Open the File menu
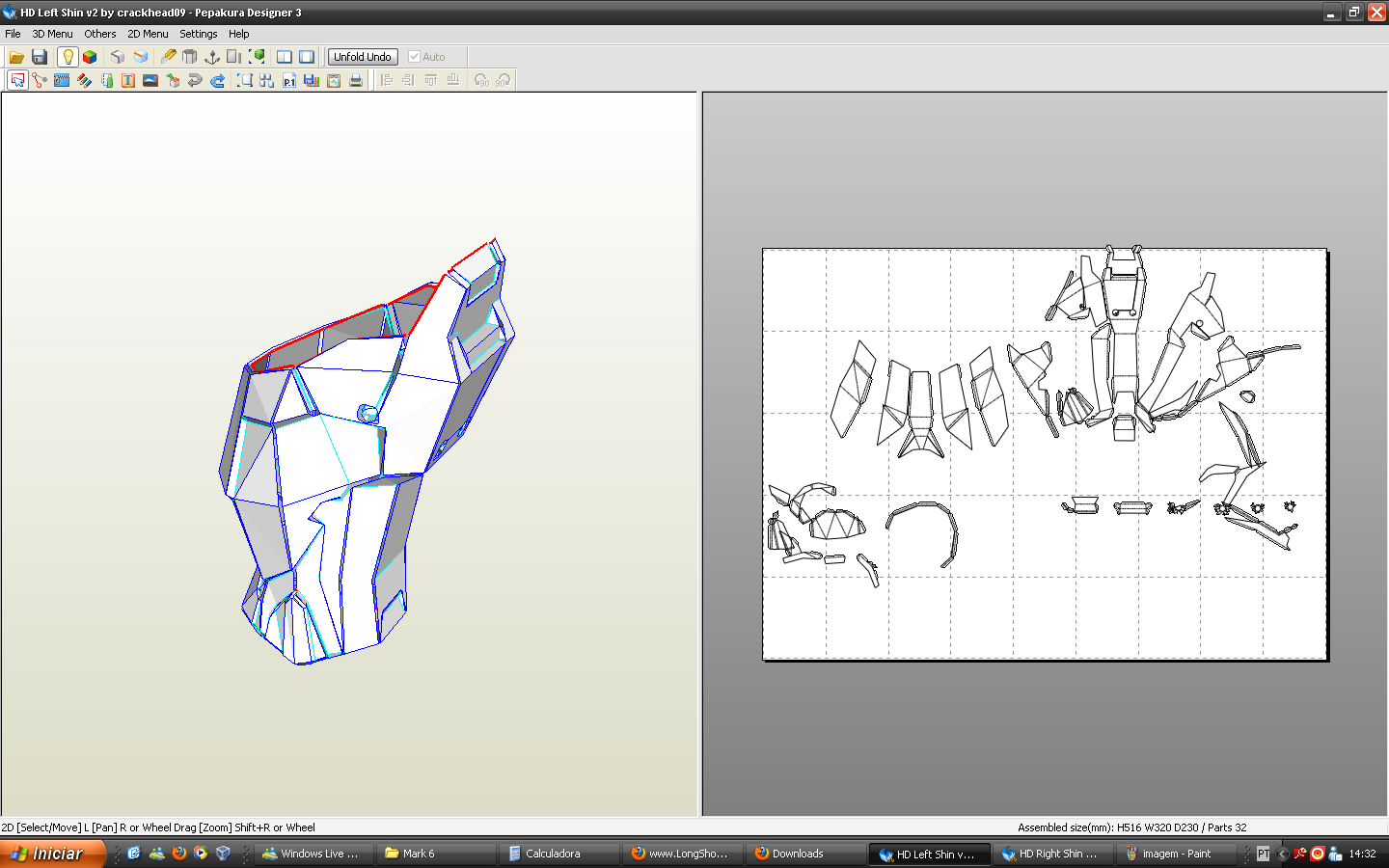The width and height of the screenshot is (1389, 868). pos(13,34)
